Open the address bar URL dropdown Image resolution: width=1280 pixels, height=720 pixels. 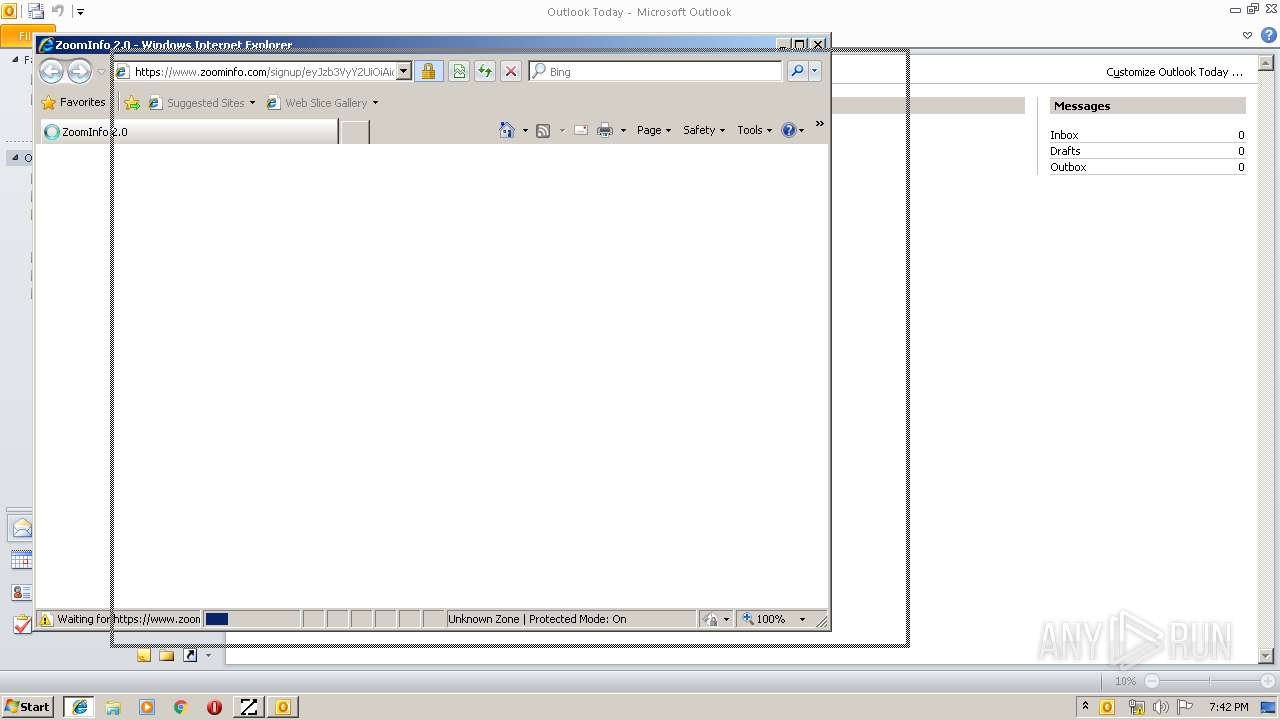click(404, 71)
